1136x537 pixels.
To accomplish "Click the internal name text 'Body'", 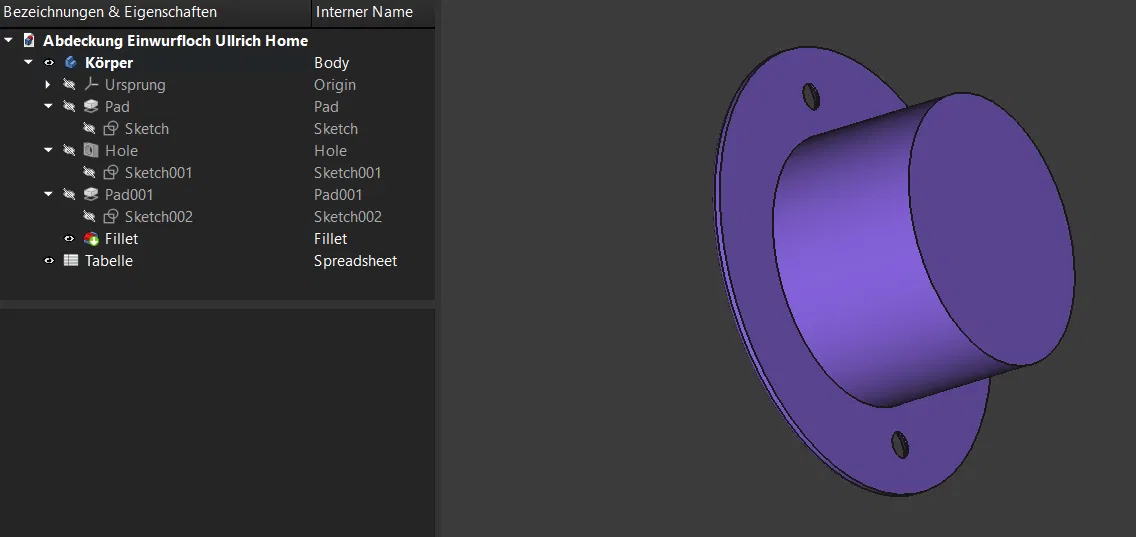I will (x=331, y=63).
